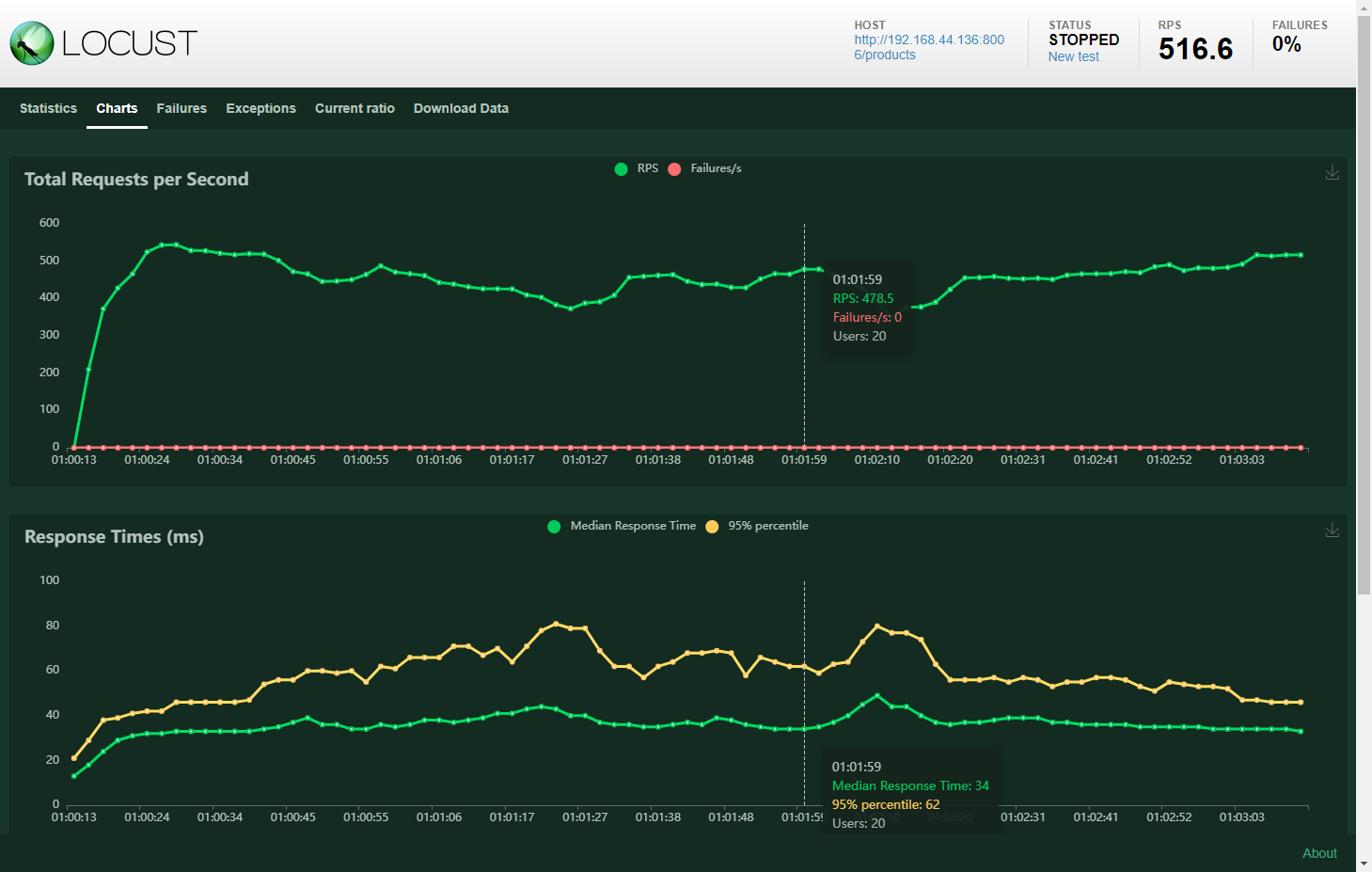This screenshot has width=1372, height=872.
Task: Download the Total Requests per Second chart
Action: click(1333, 173)
